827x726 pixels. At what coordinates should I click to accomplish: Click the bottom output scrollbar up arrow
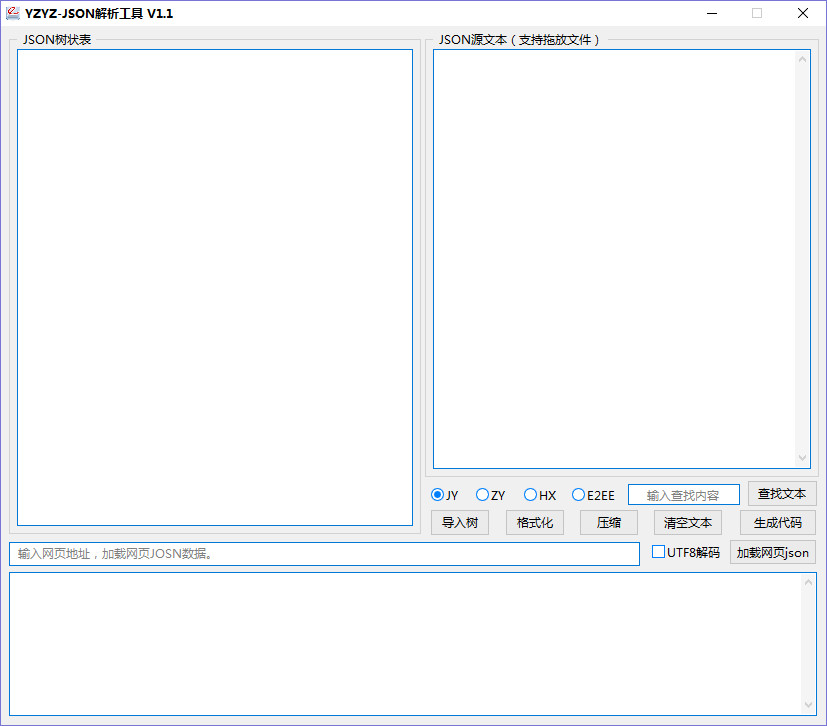(808, 582)
